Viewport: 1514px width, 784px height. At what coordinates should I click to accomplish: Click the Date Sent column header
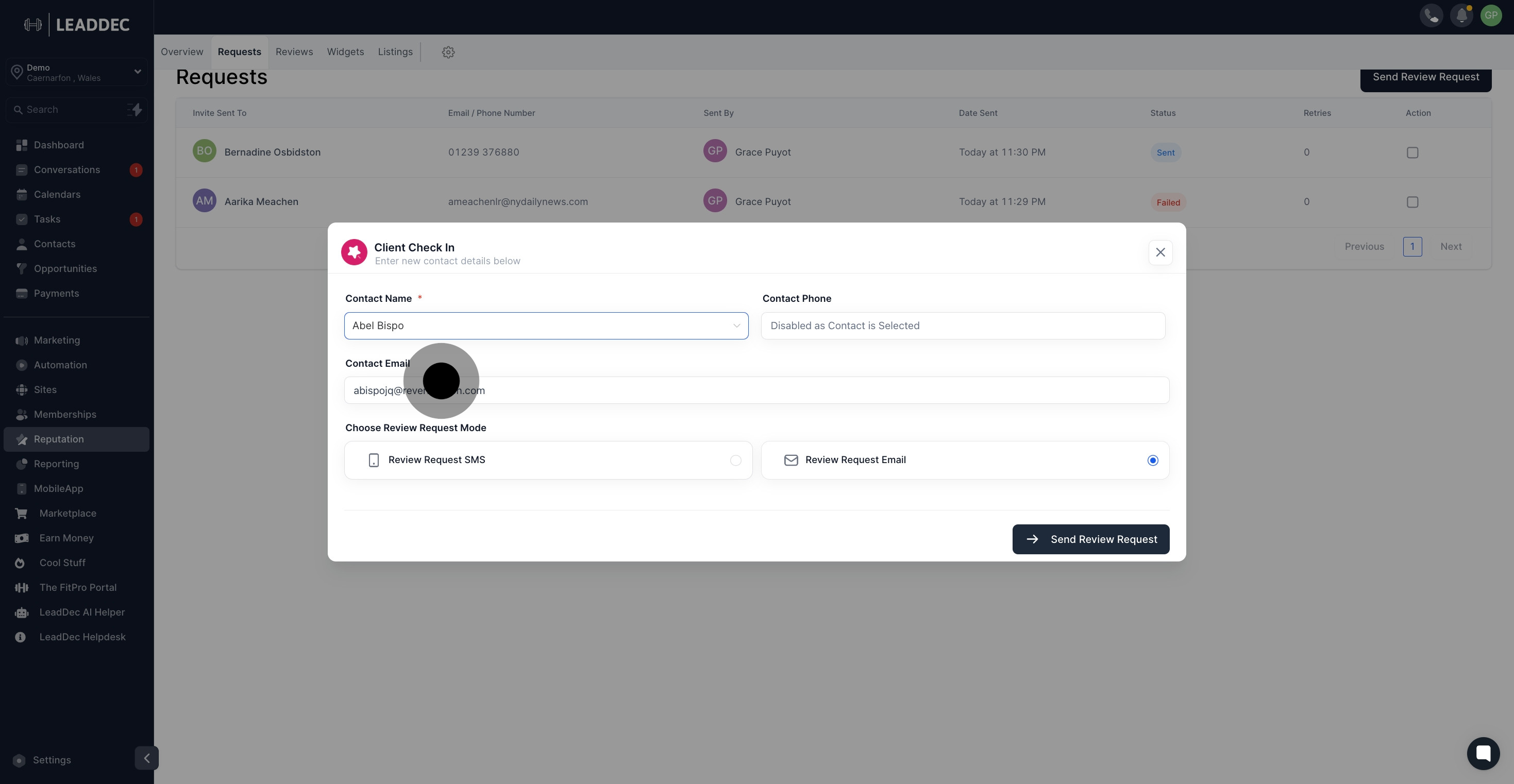[978, 113]
